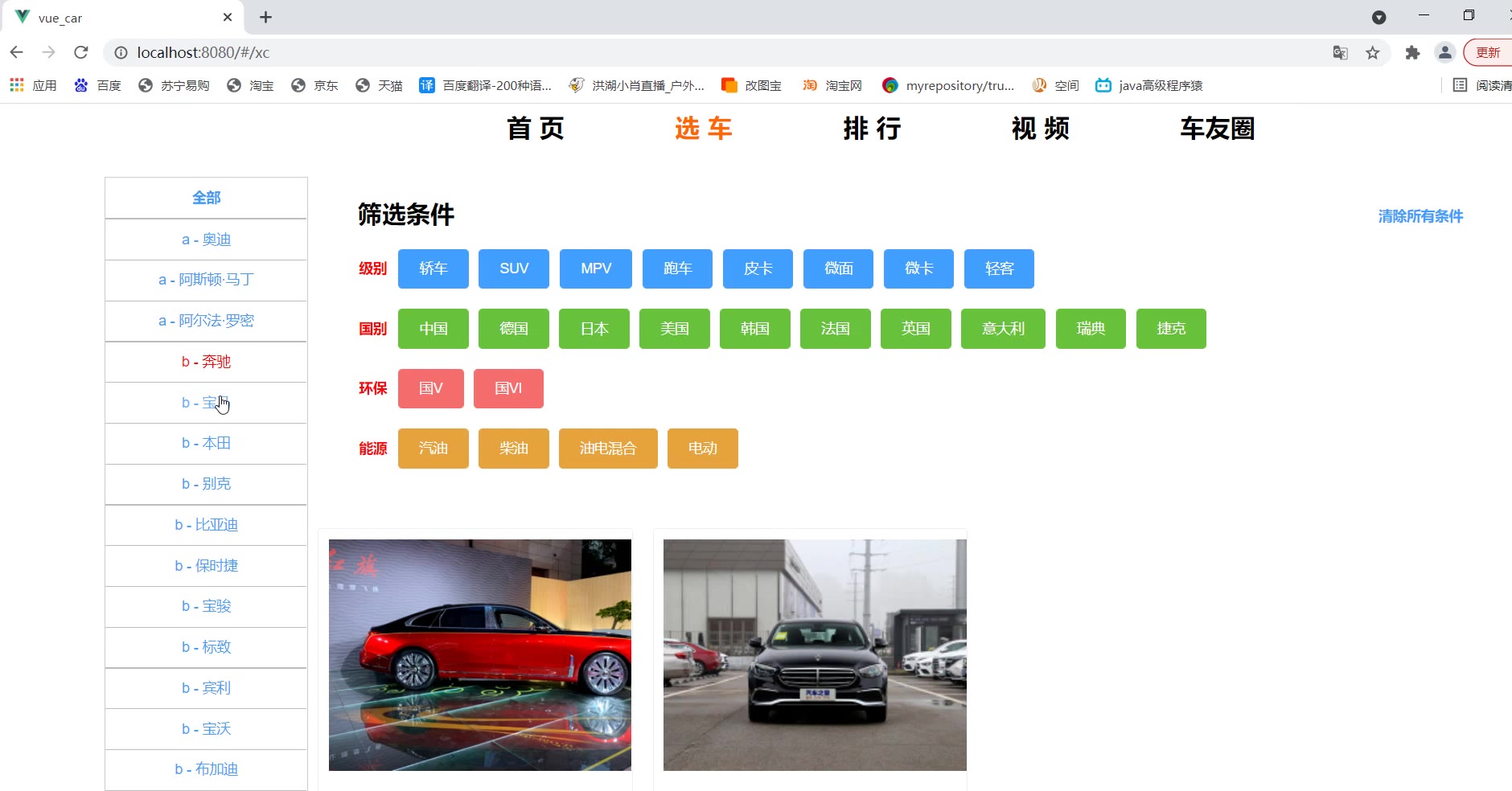Filter by 皮卡 level
The height and width of the screenshot is (791, 1512).
click(758, 268)
